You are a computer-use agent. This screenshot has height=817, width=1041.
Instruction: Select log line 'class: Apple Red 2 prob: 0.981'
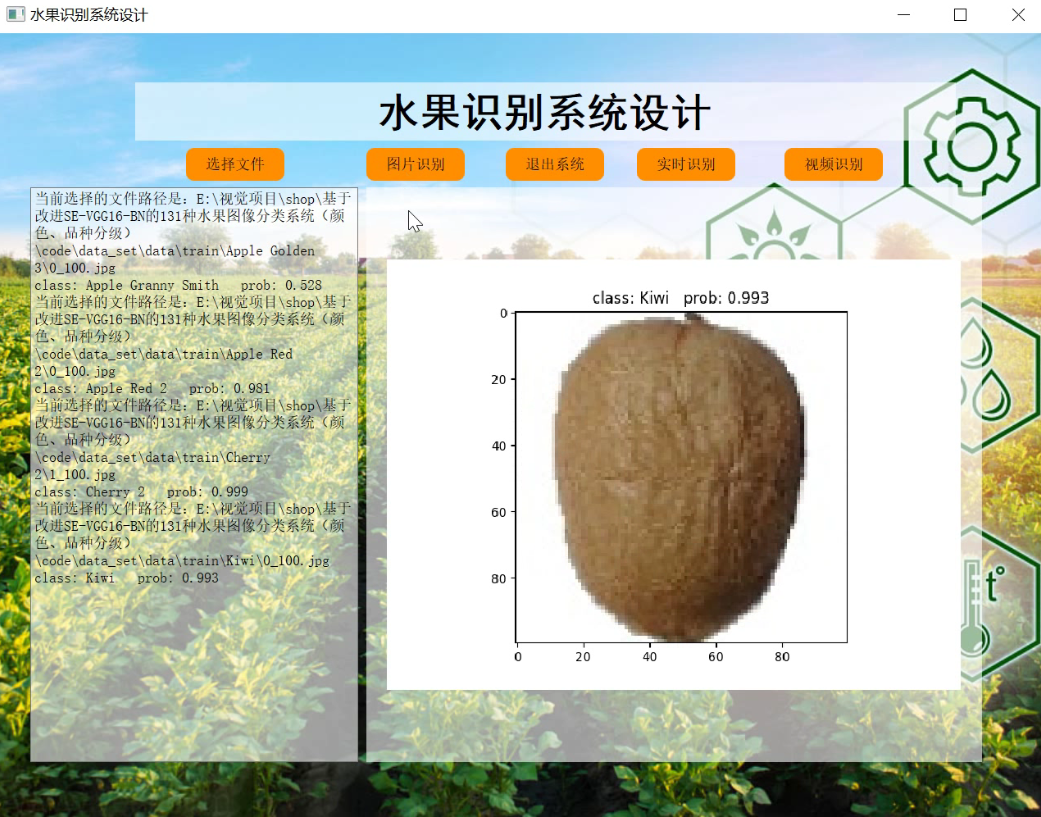pos(152,388)
